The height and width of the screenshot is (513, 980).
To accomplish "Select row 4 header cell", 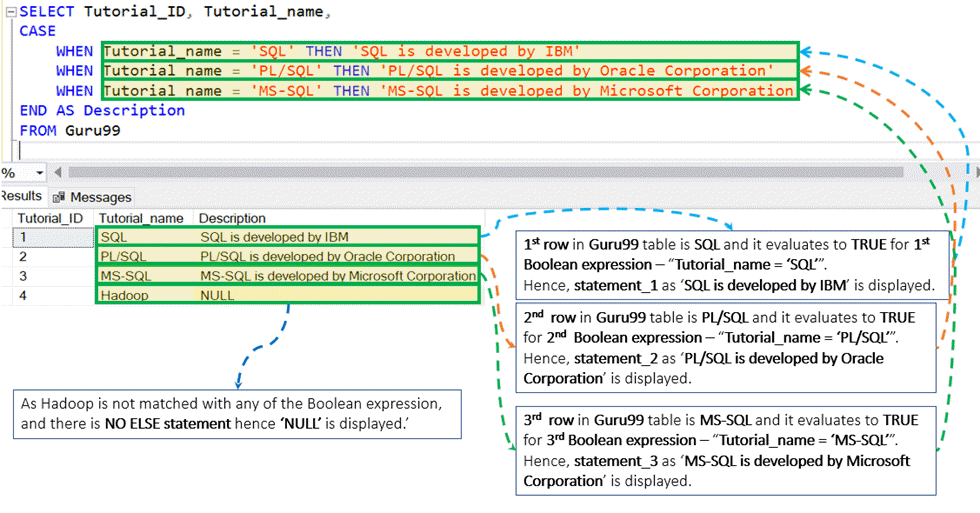I will click(49, 296).
